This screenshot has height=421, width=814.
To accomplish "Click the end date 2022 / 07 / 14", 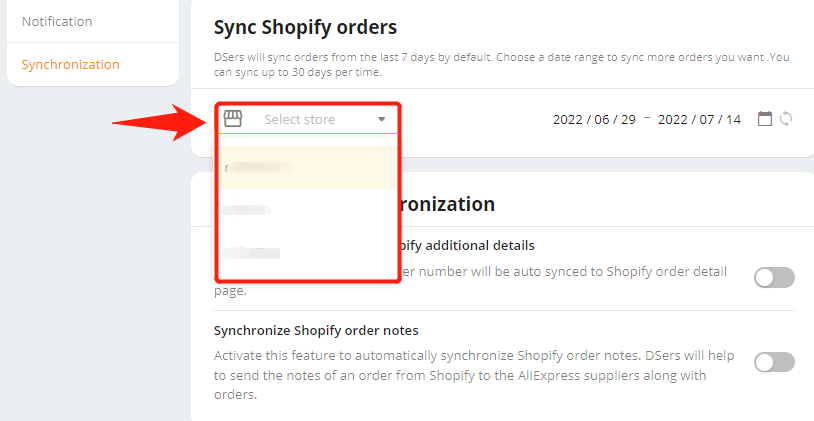I will pyautogui.click(x=699, y=119).
